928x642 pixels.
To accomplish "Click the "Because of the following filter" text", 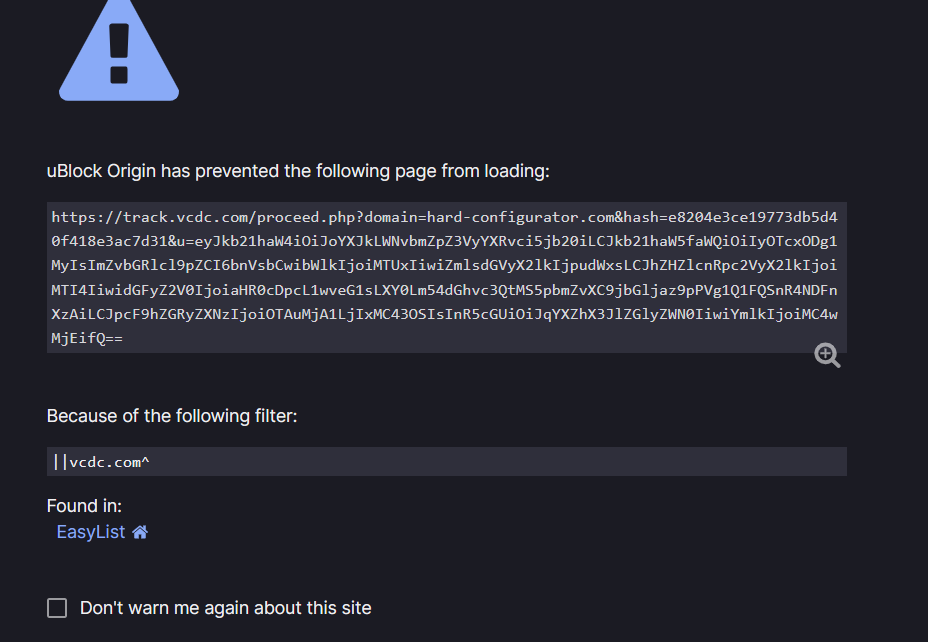I will (x=172, y=416).
